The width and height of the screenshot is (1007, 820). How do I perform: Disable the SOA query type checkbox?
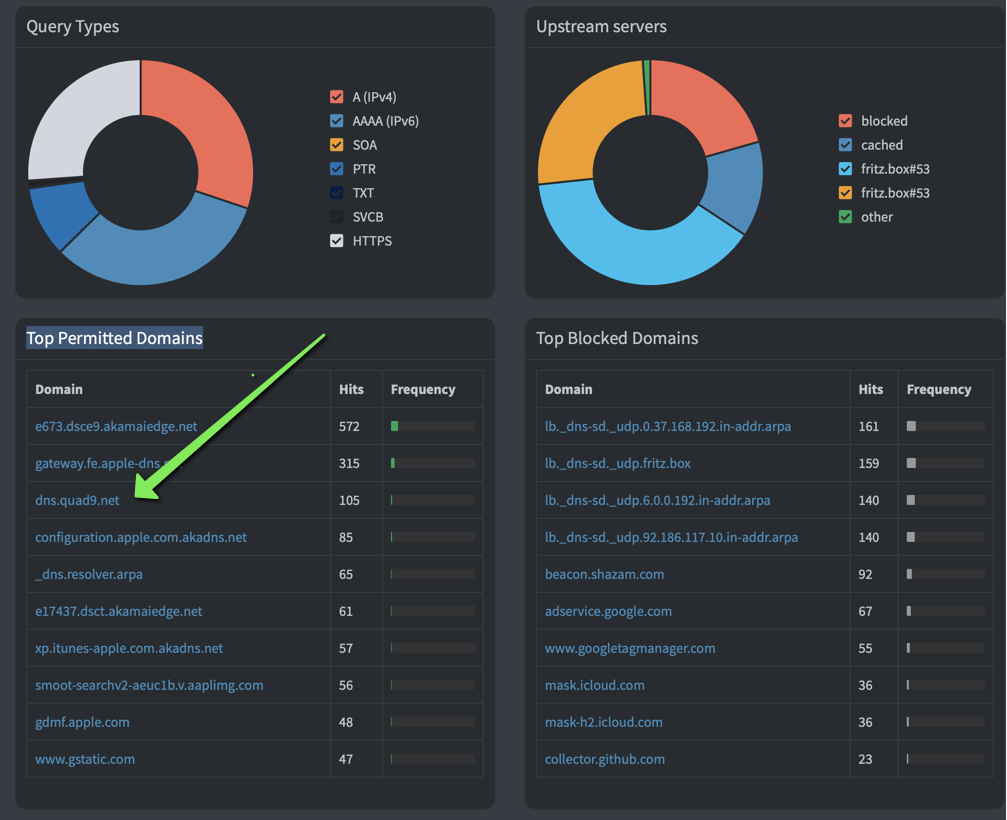336,144
